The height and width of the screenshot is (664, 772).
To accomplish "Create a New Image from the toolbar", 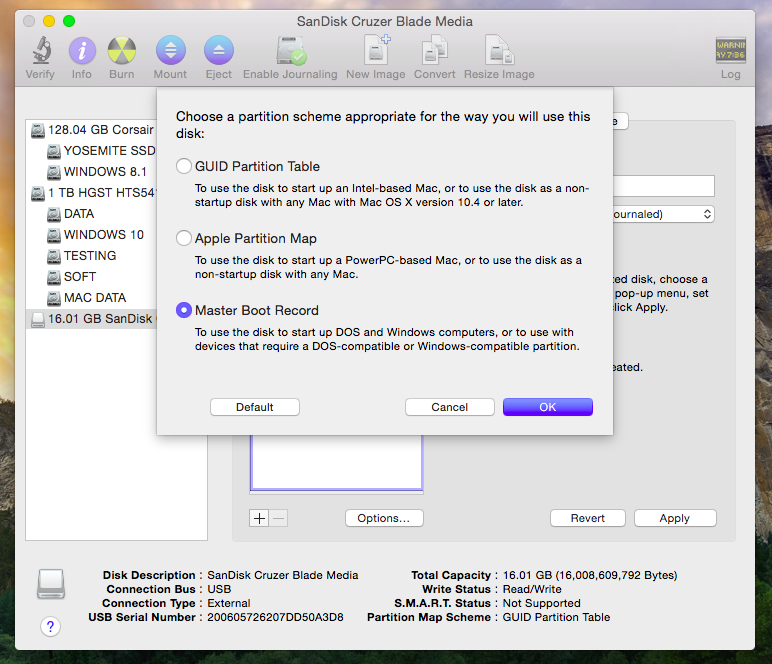I will (376, 49).
